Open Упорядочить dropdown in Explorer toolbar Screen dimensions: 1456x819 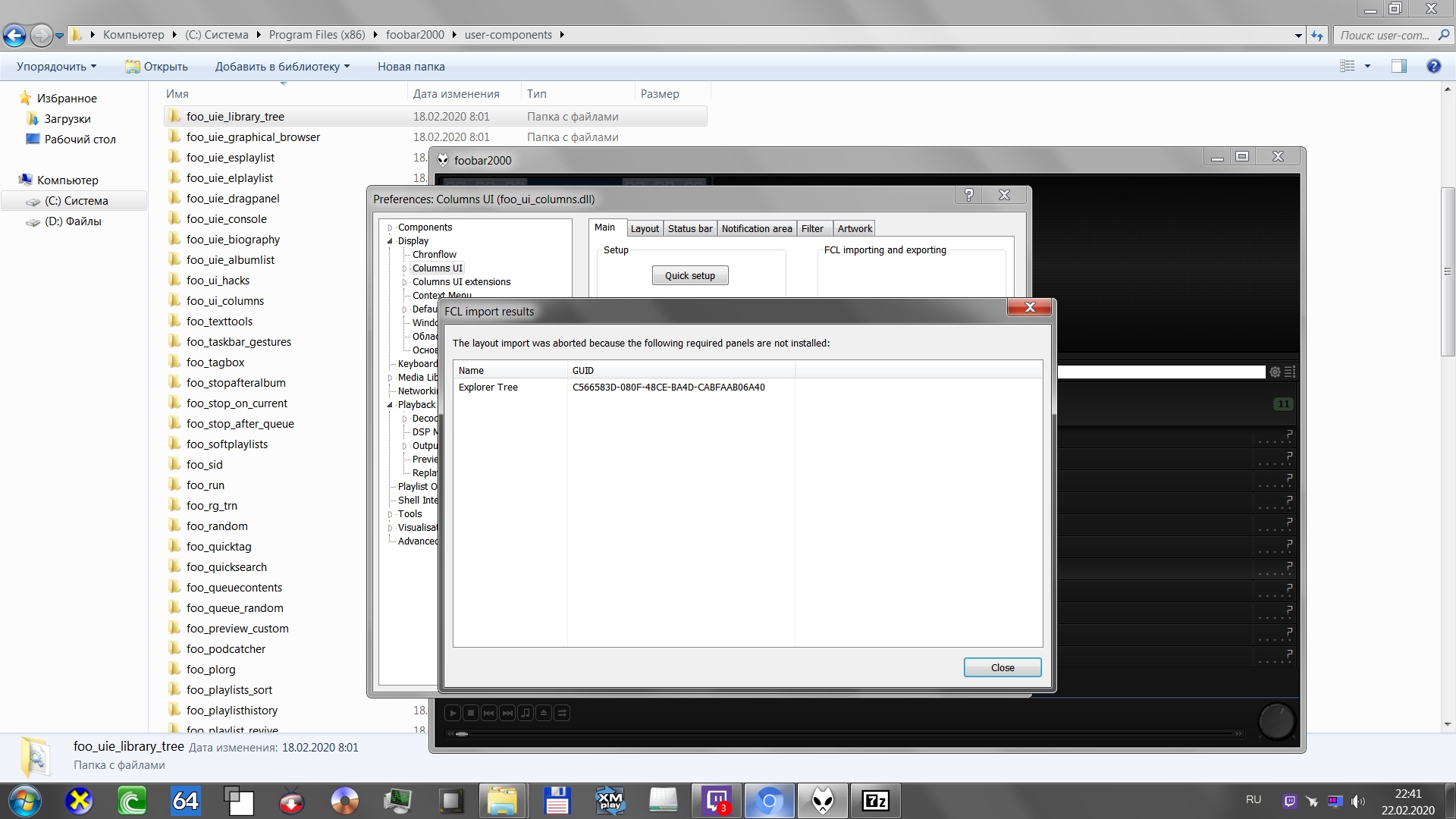pos(56,67)
